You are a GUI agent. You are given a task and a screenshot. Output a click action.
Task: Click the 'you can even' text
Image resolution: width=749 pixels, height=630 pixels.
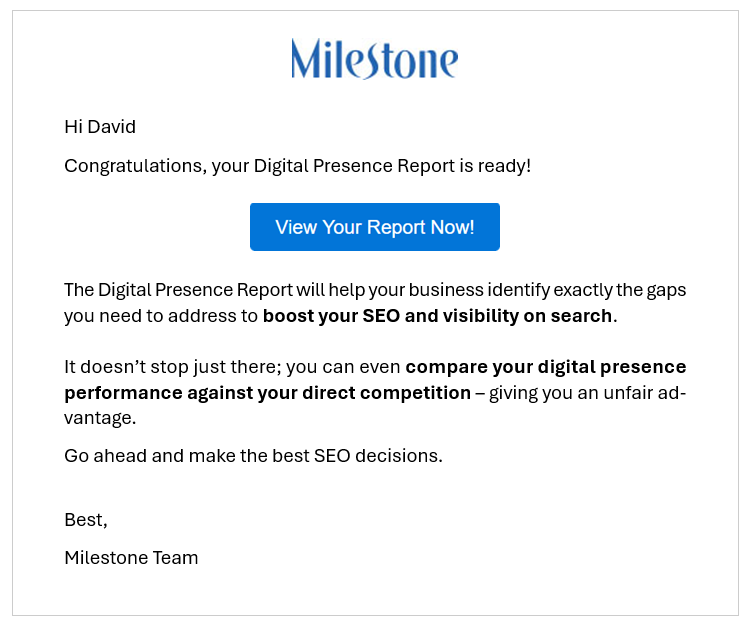pos(343,367)
